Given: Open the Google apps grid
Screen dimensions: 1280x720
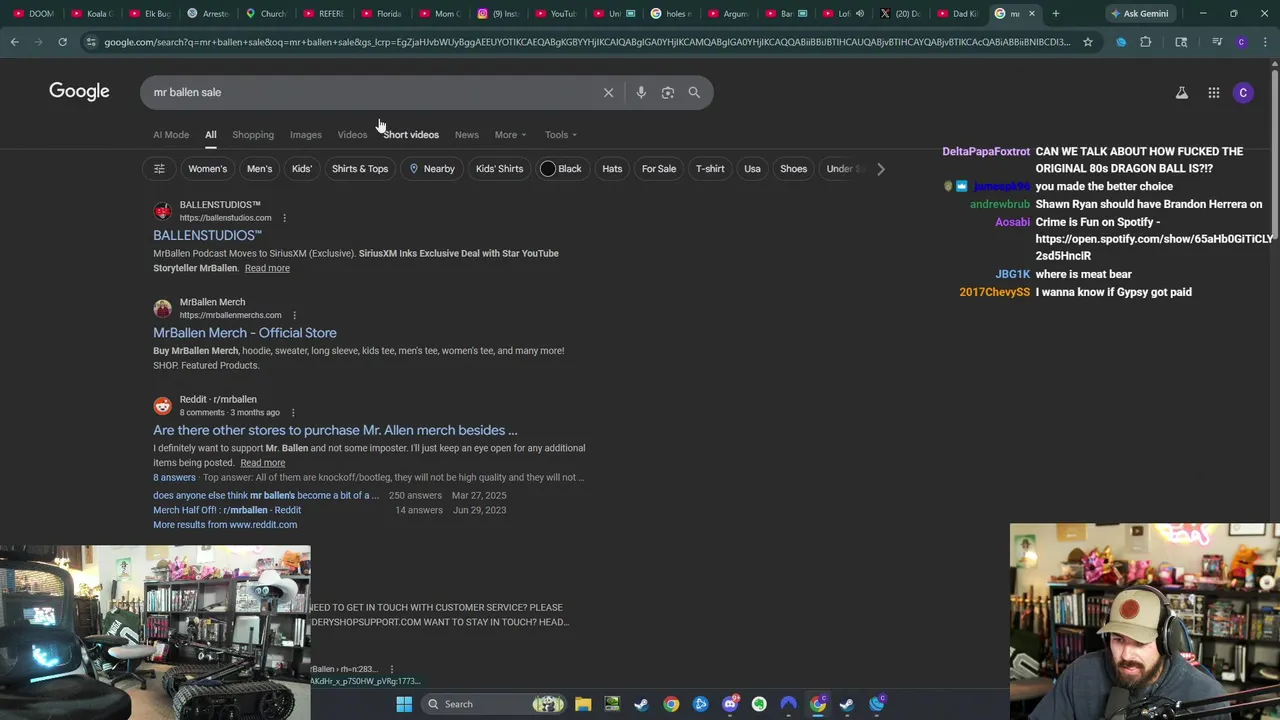Looking at the screenshot, I should pyautogui.click(x=1213, y=93).
